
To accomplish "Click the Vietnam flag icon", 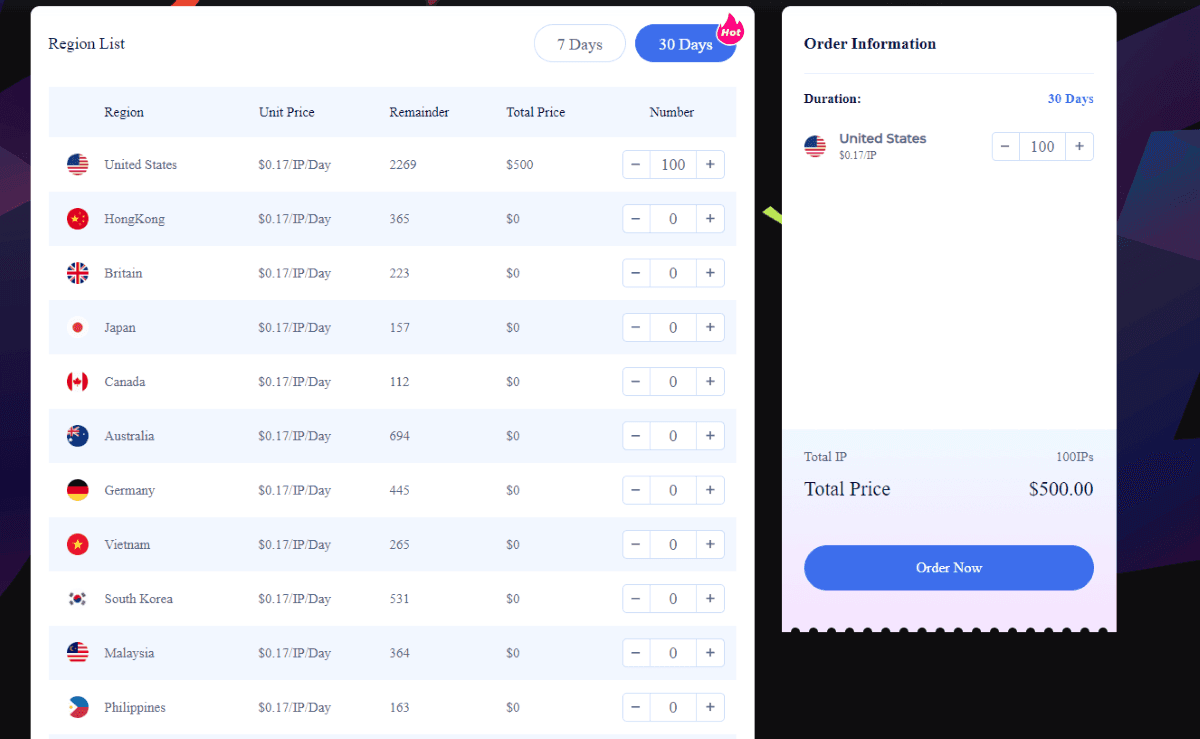I will 78,545.
